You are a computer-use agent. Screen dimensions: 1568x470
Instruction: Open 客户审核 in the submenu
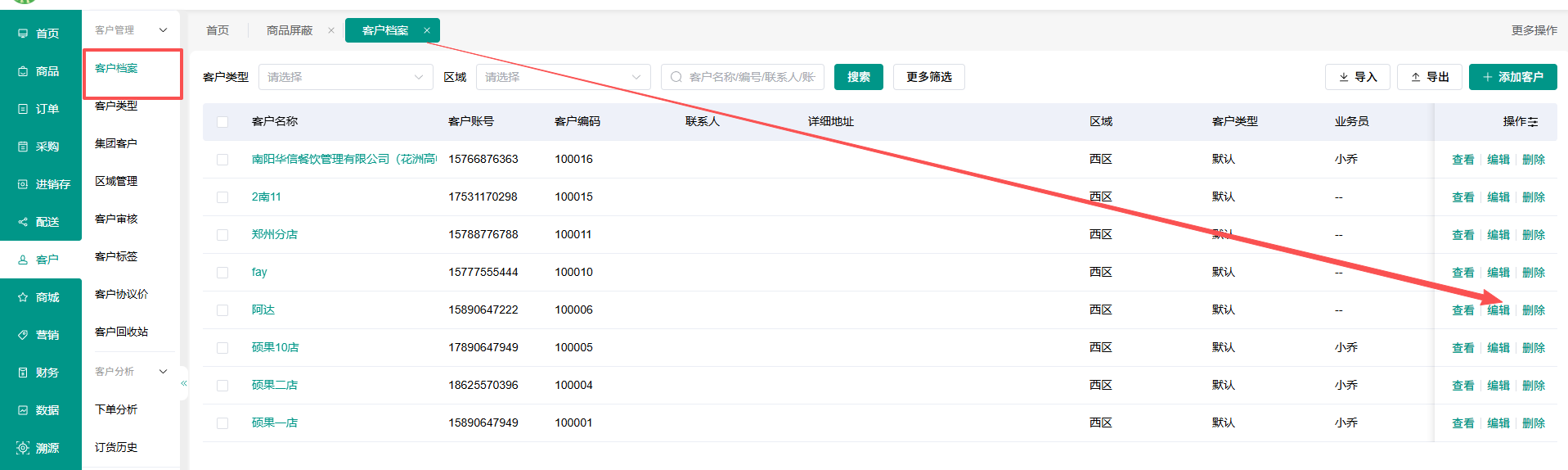click(116, 219)
